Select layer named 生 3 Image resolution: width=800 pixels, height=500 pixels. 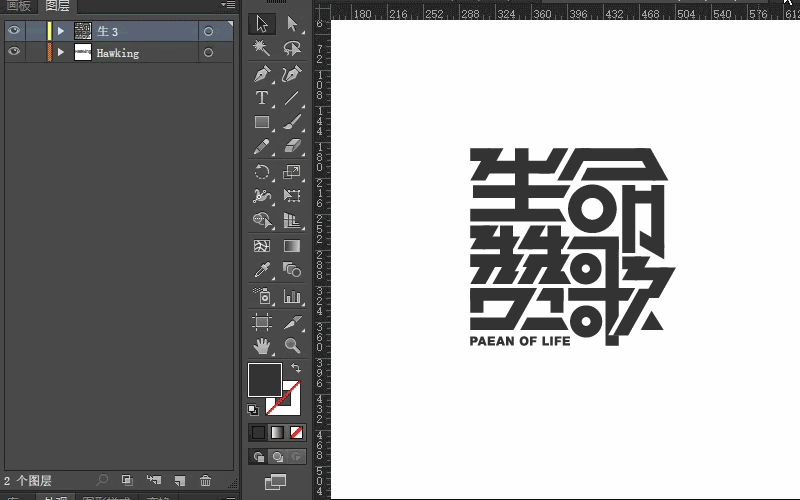pyautogui.click(x=107, y=32)
